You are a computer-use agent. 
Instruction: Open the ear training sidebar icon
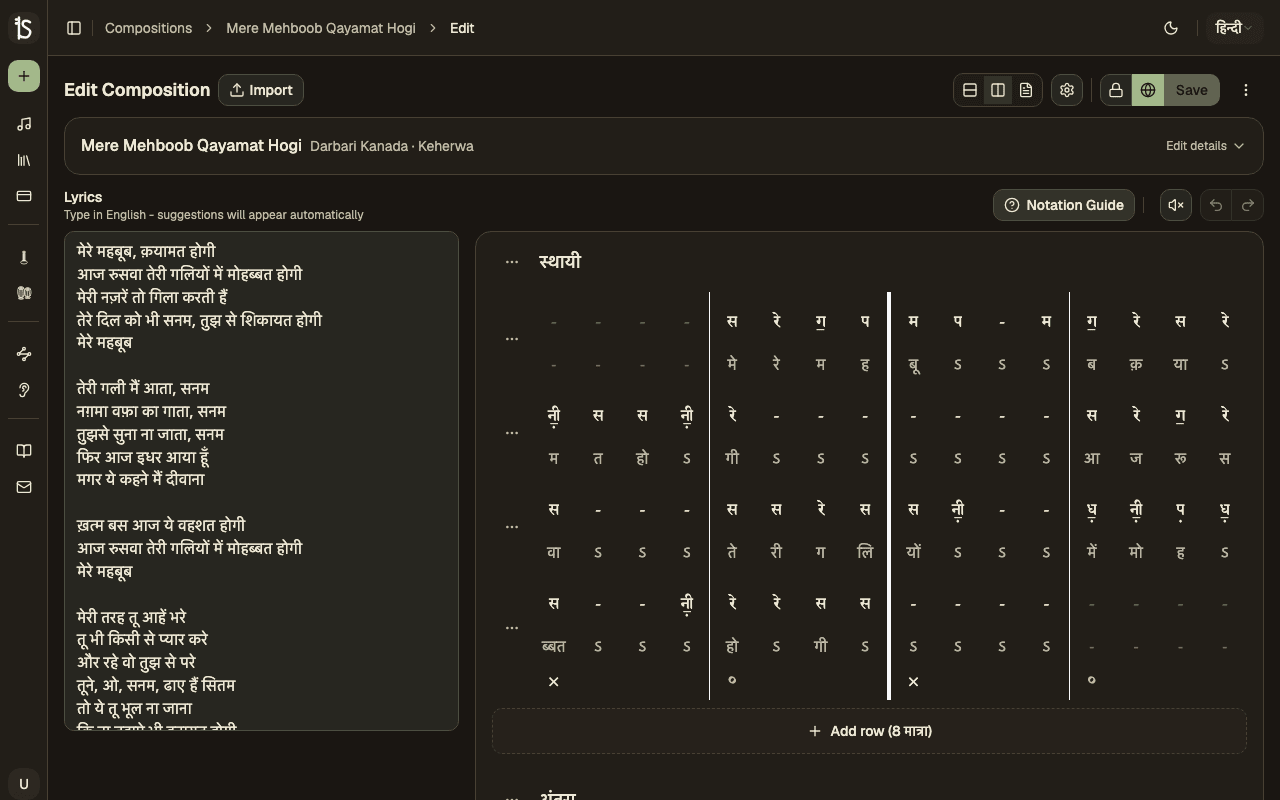click(24, 390)
